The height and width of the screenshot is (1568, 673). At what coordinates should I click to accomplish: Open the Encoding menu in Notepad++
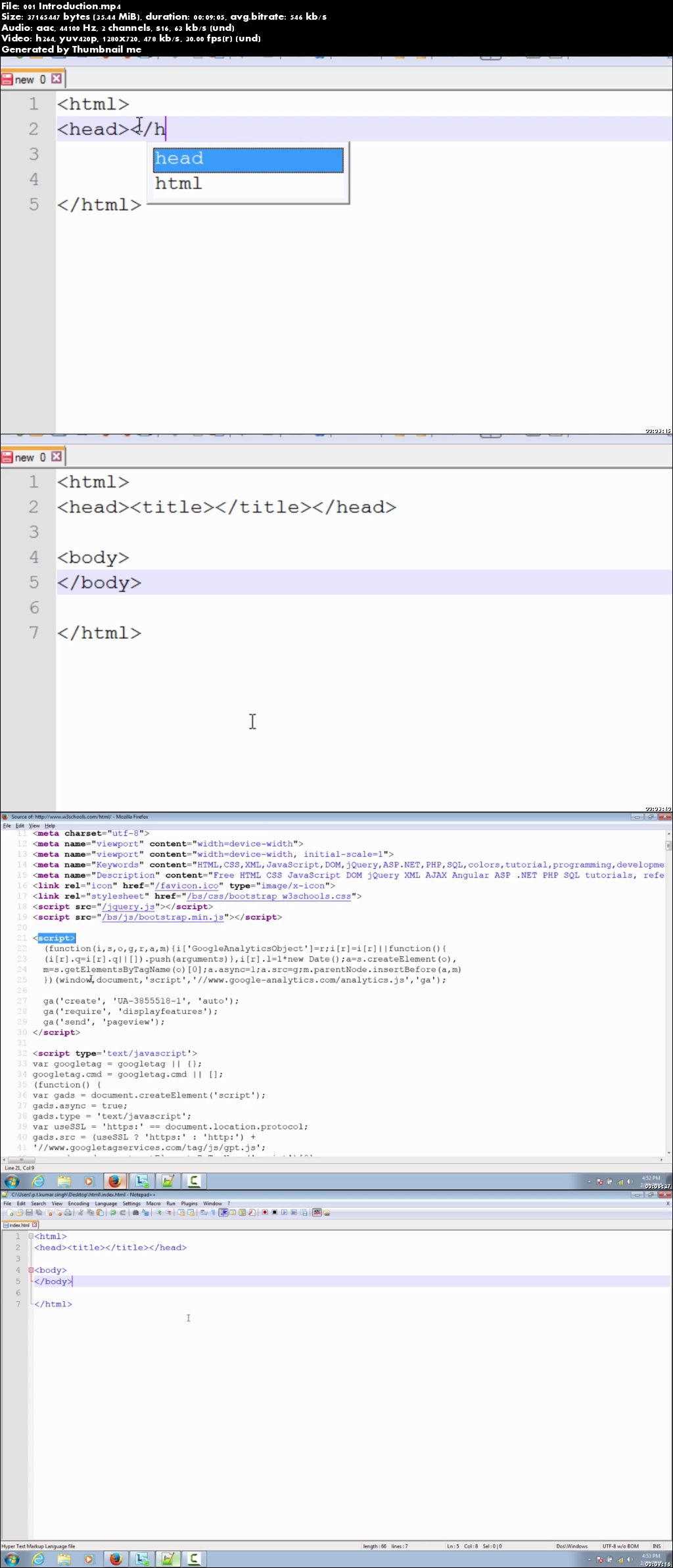pos(78,1204)
